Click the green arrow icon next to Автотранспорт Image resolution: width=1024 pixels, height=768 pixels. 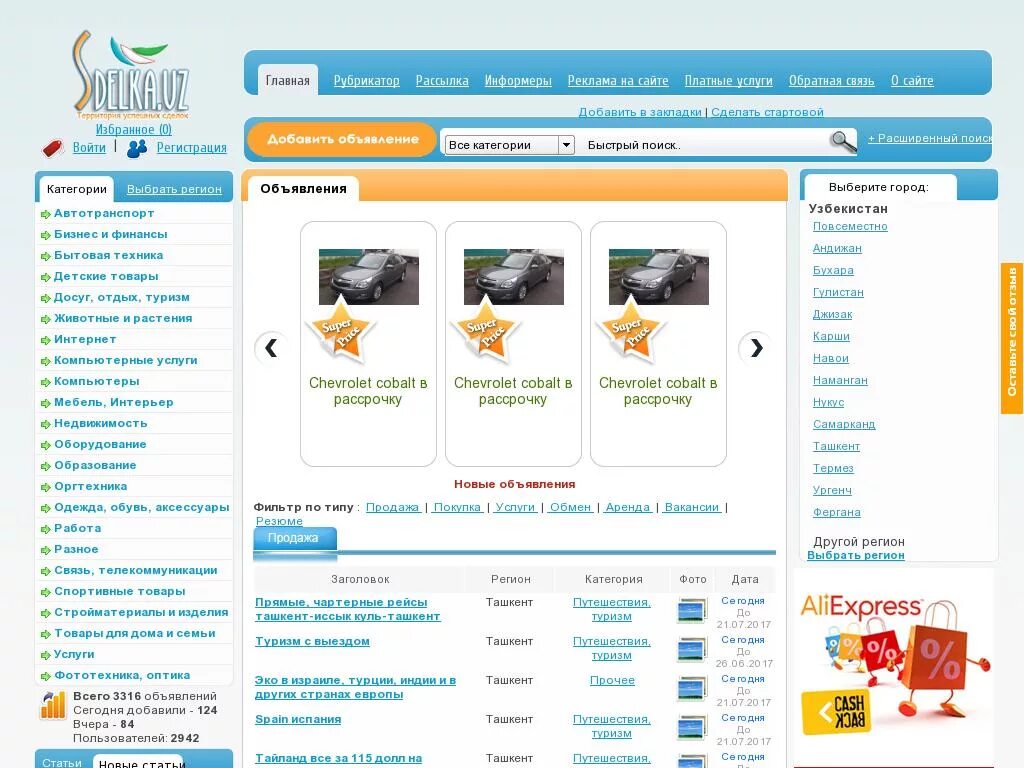click(x=46, y=214)
